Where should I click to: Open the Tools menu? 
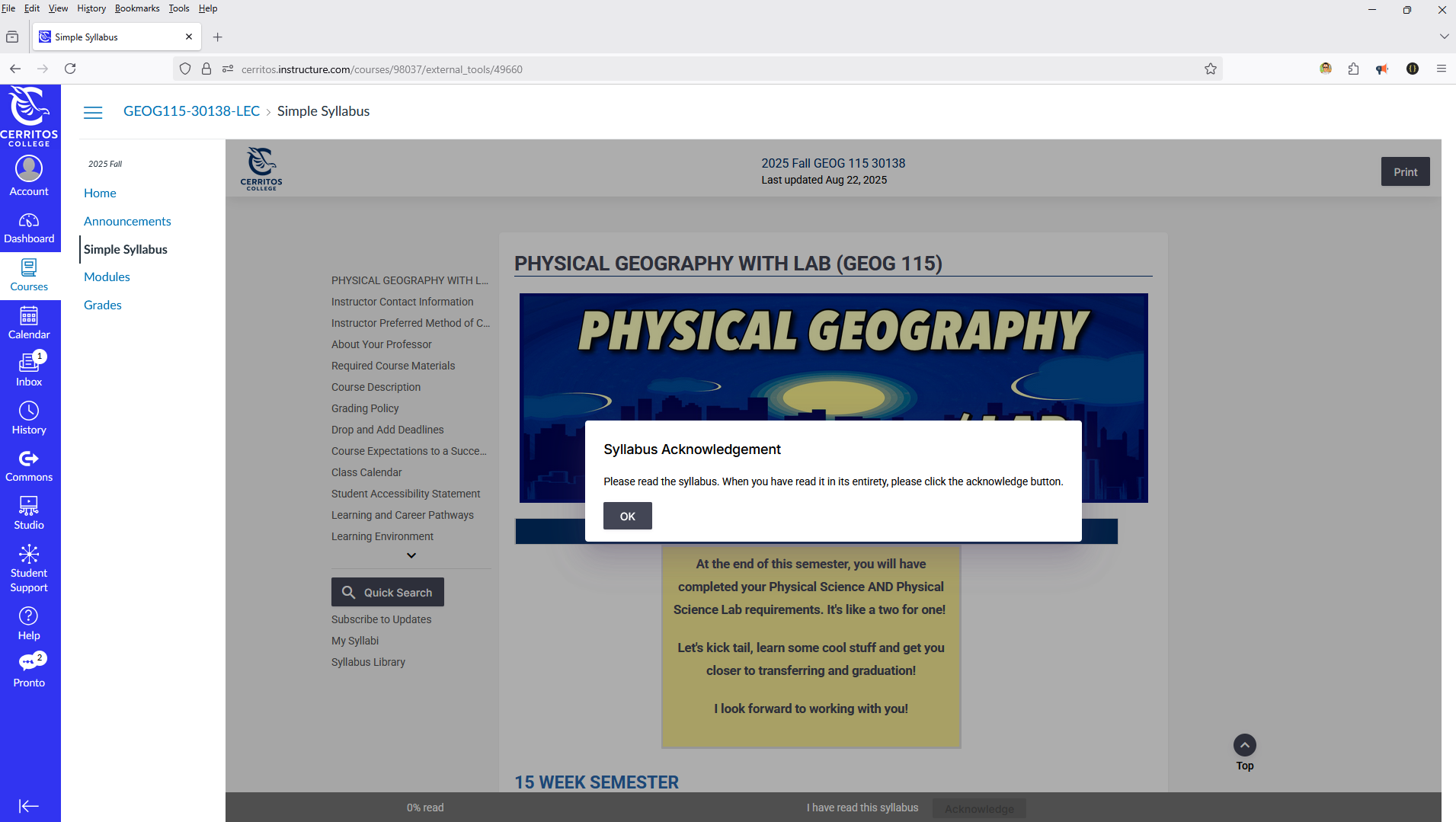179,8
